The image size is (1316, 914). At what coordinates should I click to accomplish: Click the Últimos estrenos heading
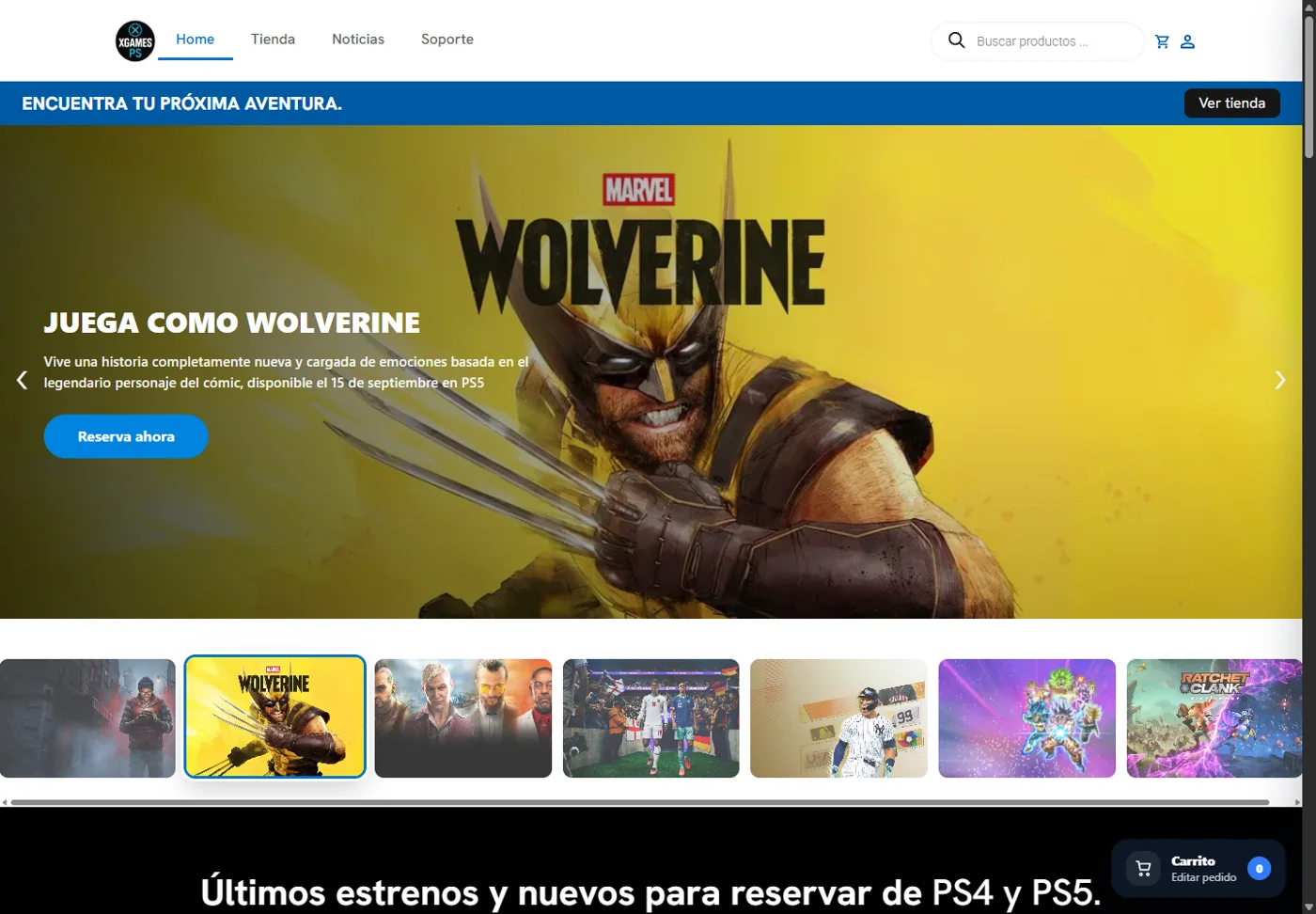click(x=650, y=891)
